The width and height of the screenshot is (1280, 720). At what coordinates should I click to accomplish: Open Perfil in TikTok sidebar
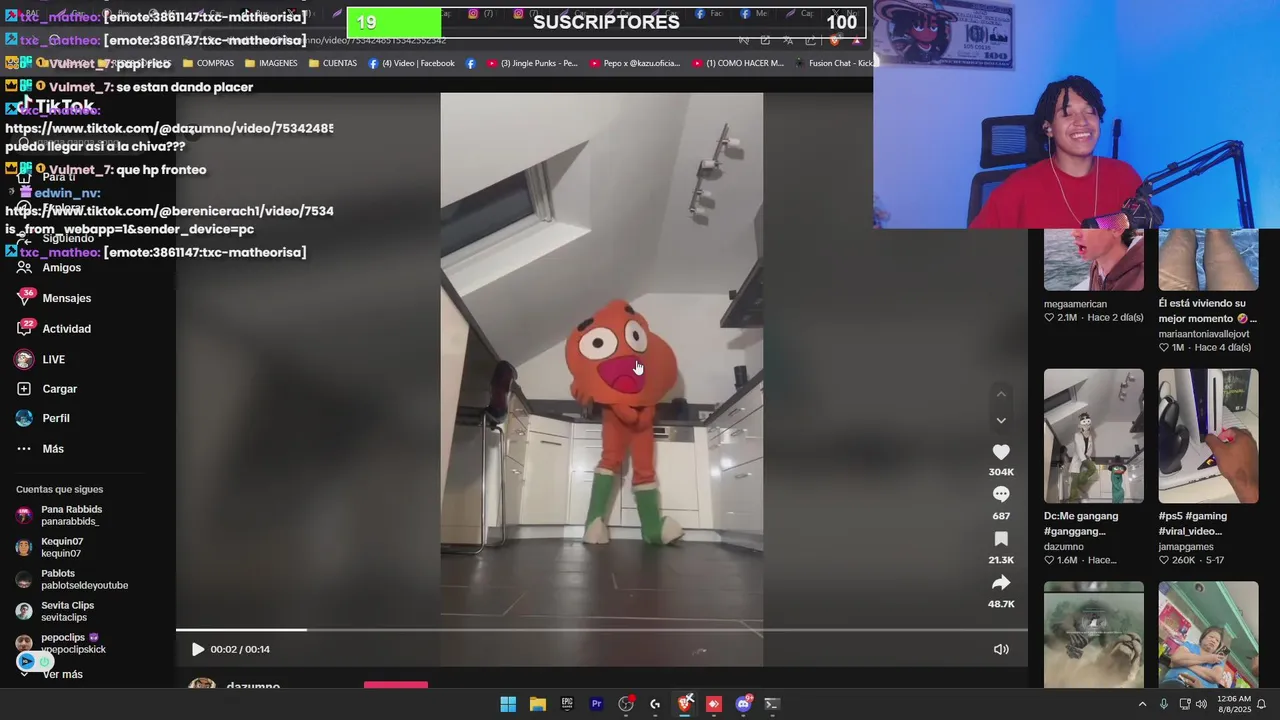tap(56, 418)
